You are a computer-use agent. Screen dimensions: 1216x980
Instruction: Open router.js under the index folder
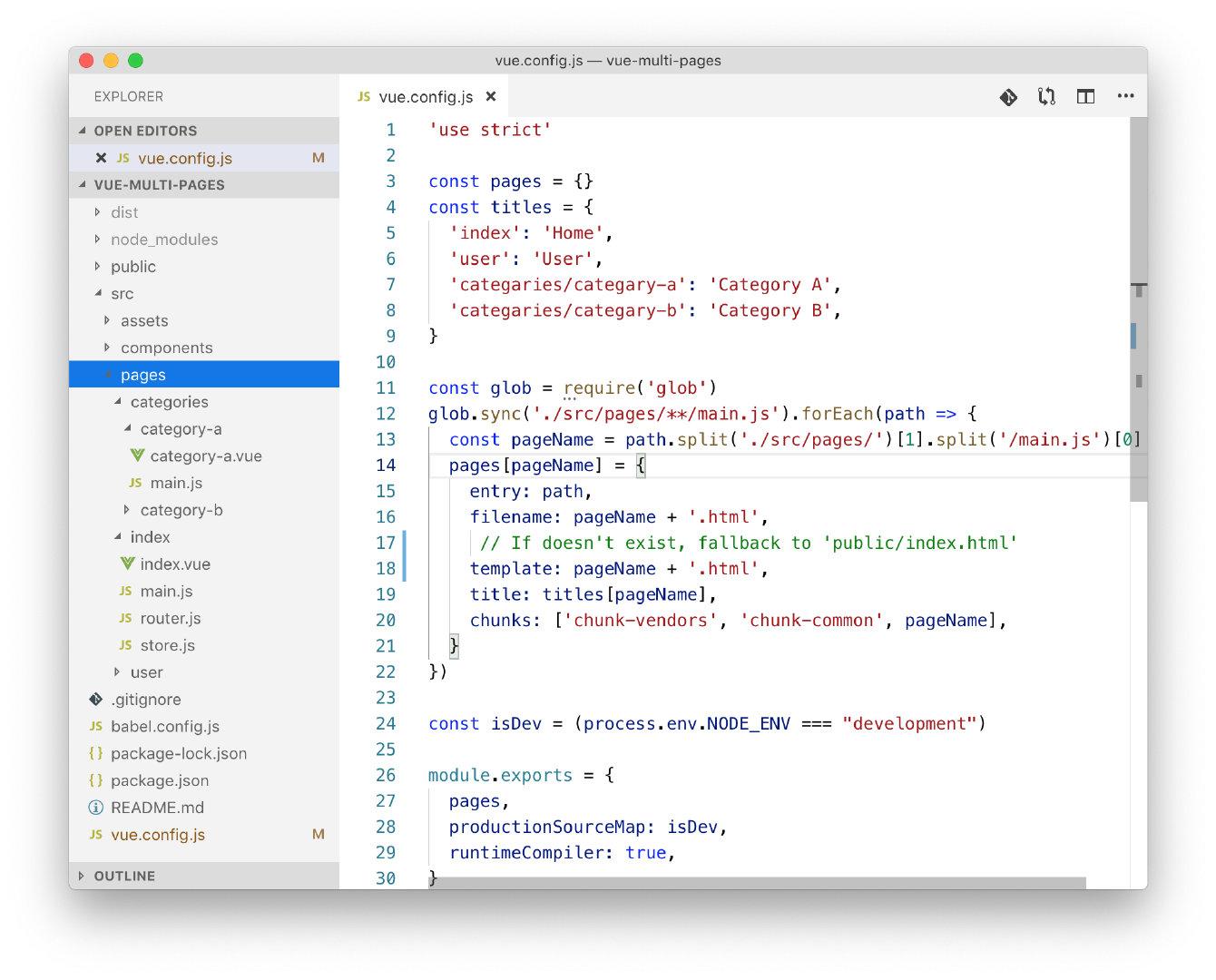click(170, 619)
